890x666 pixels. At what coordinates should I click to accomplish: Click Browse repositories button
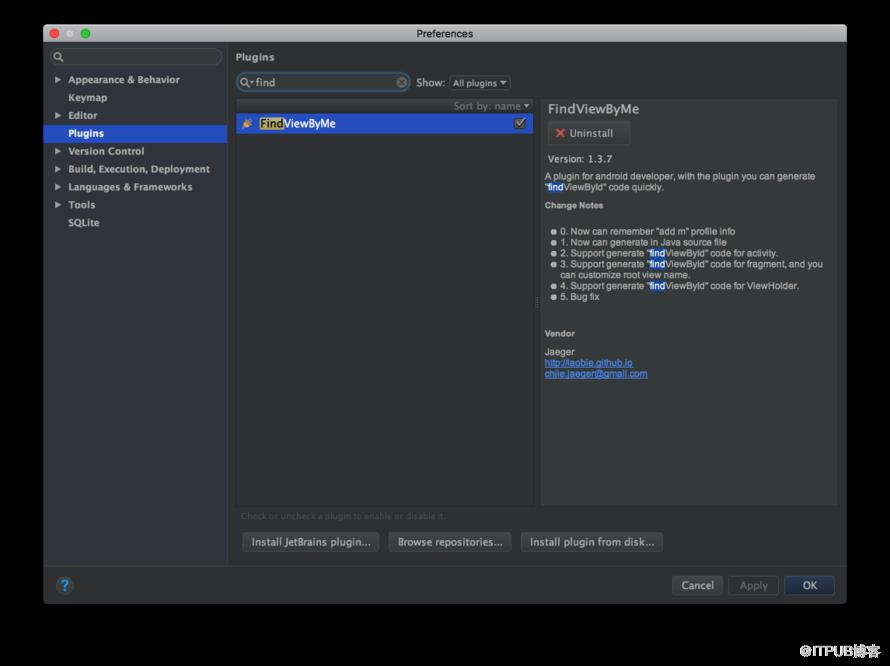coord(450,542)
